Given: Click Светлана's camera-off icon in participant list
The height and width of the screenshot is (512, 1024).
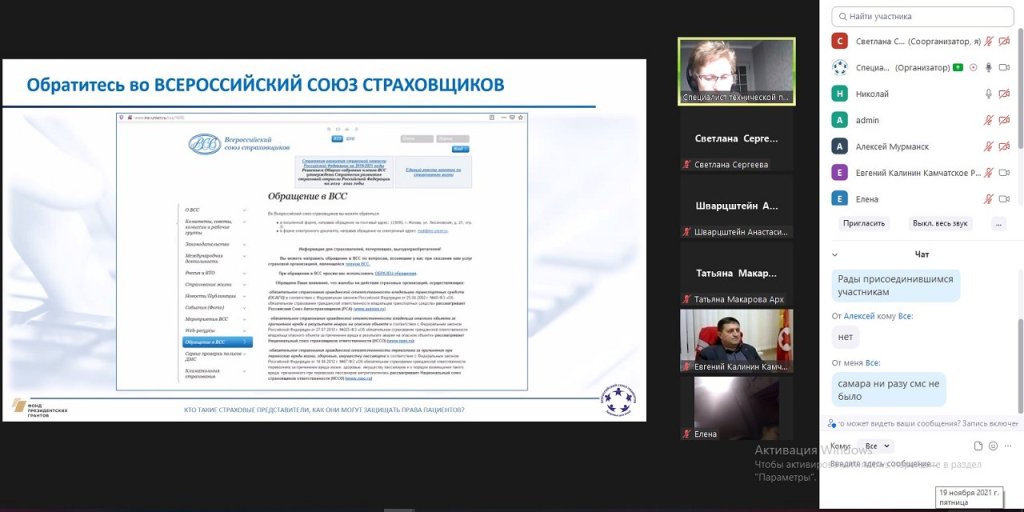Looking at the screenshot, I should 1006,41.
